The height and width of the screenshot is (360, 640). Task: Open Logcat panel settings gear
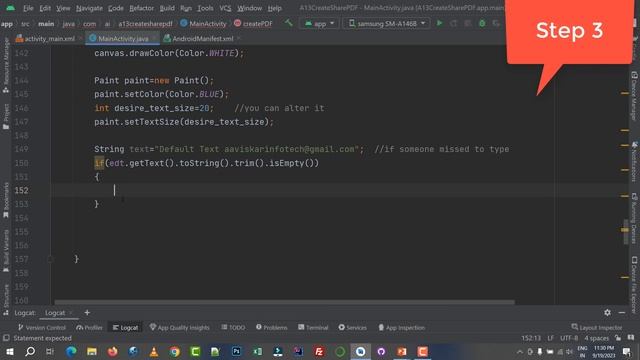[607, 313]
